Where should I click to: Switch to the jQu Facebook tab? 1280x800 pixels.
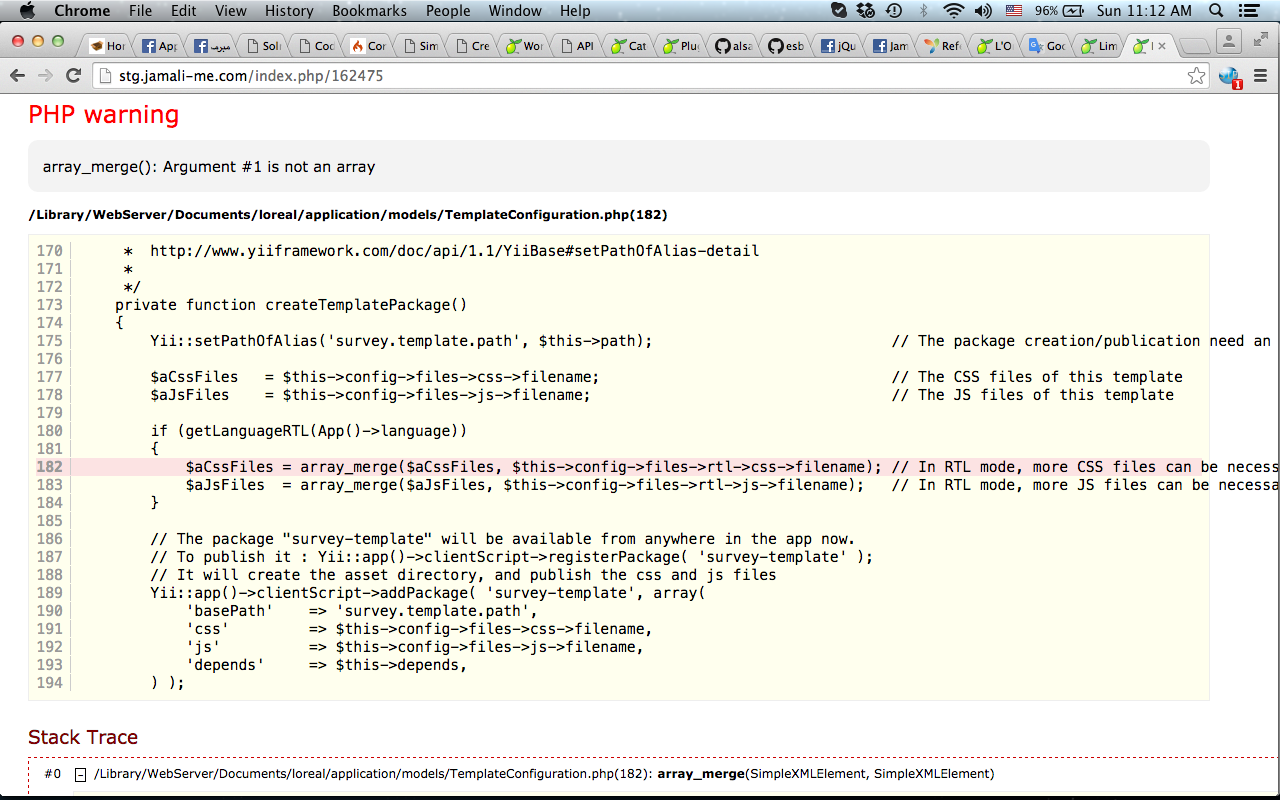(x=837, y=46)
